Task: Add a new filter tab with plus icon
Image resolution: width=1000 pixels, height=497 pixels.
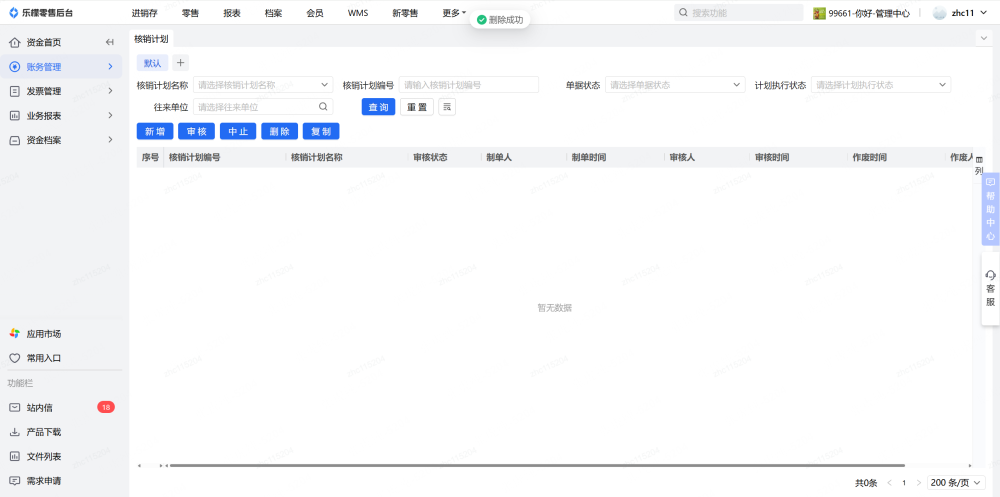Action: [180, 63]
